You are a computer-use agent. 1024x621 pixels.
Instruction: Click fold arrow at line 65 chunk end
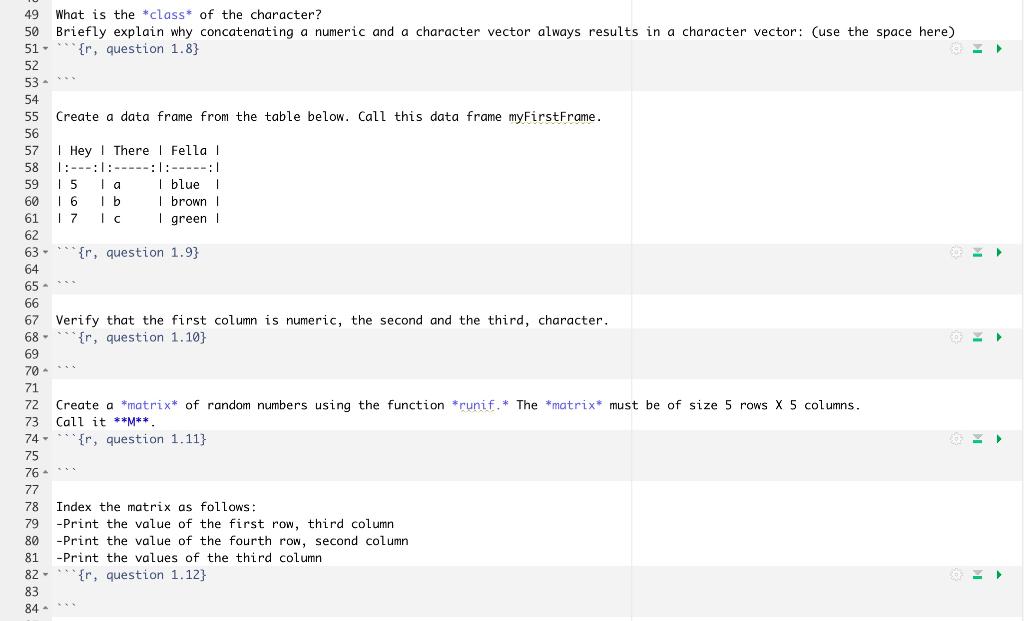coord(45,287)
